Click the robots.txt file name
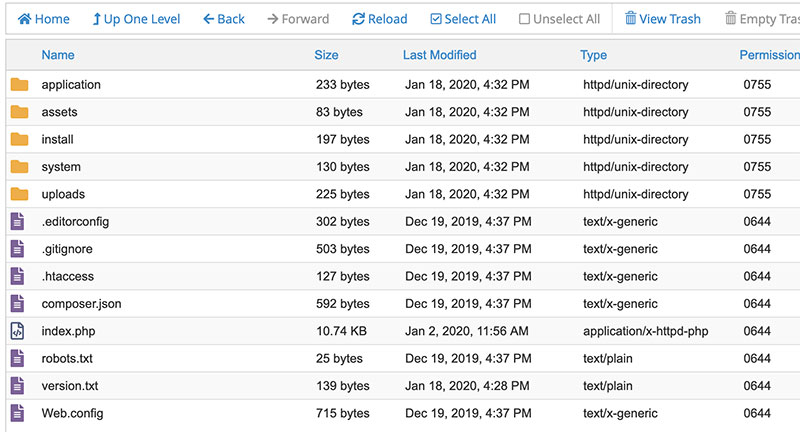This screenshot has height=432, width=800. (x=67, y=358)
